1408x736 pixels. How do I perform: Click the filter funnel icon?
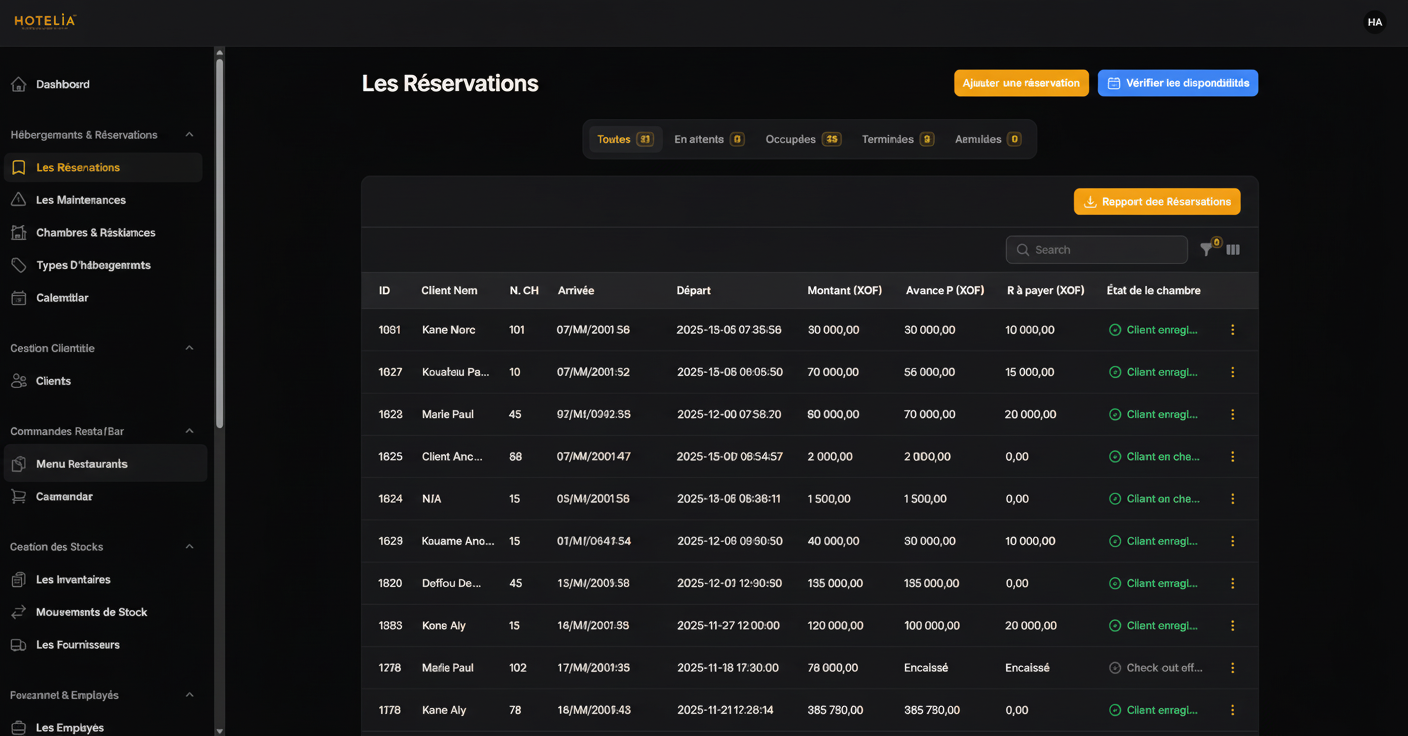coord(1207,250)
